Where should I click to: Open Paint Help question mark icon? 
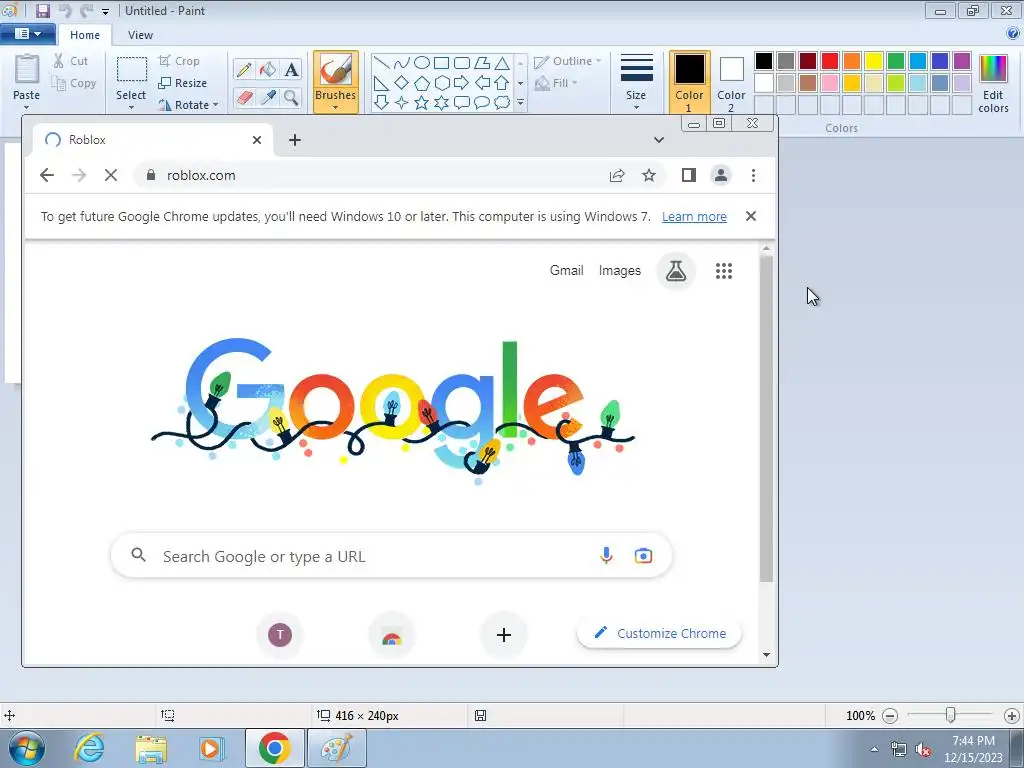point(1013,33)
